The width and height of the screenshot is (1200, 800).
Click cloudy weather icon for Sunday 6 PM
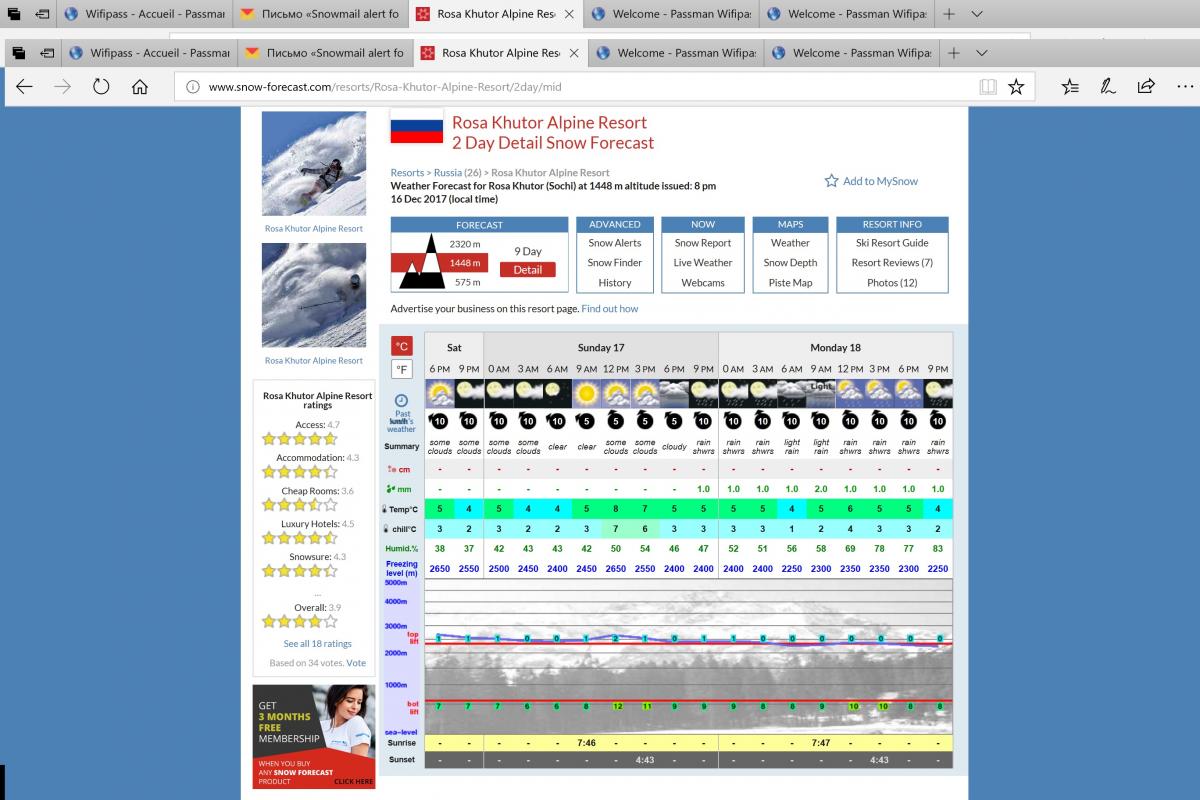(674, 393)
